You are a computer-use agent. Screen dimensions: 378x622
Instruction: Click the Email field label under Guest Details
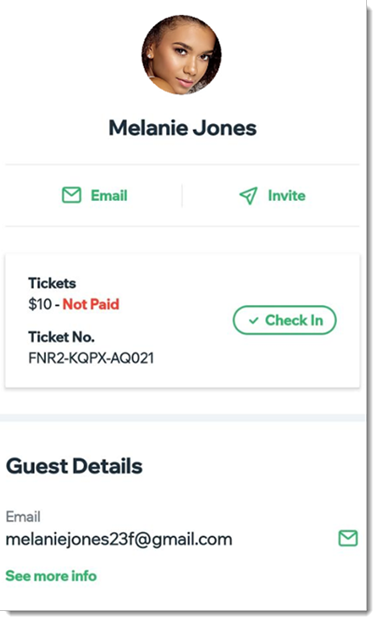[x=23, y=516]
